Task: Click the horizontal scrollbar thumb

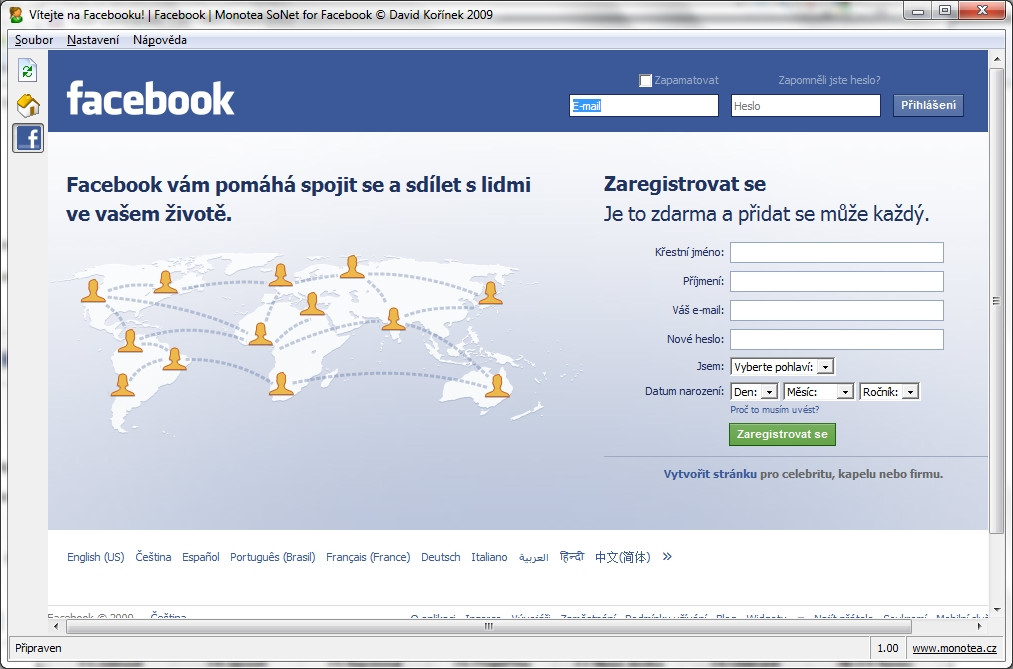Action: 488,626
